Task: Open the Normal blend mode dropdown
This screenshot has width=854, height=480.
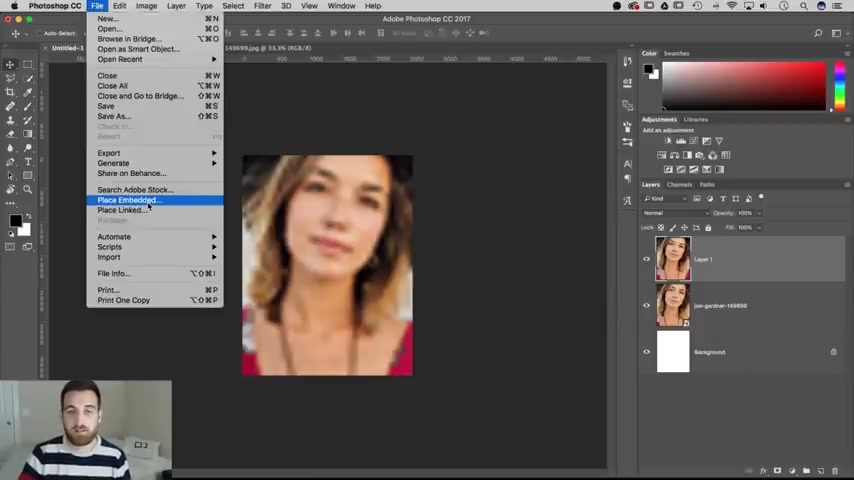Action: coord(676,213)
